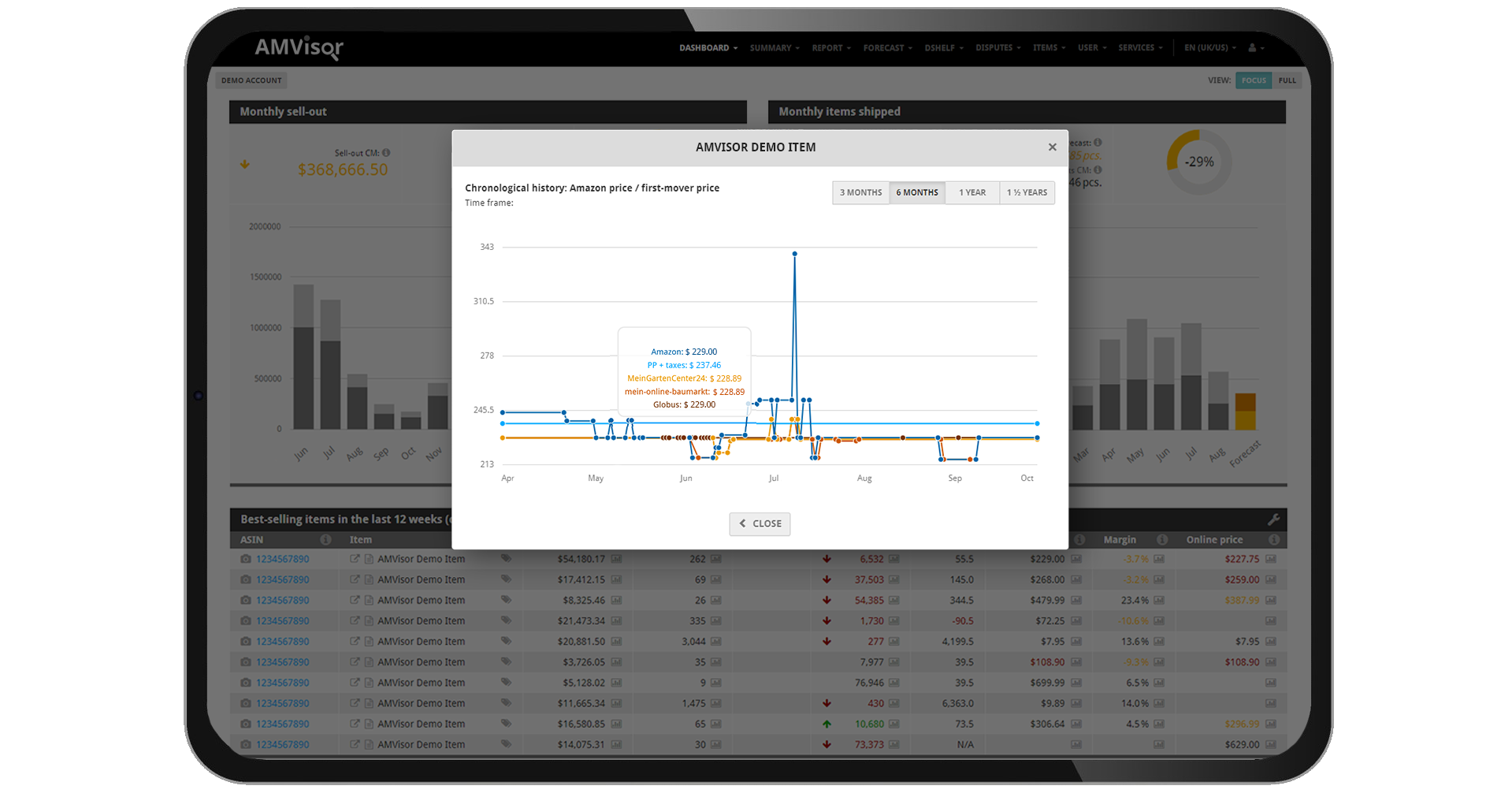Viewport: 1512px width, 797px height.
Task: Click the CLOSE button in the dialog
Action: (x=760, y=523)
